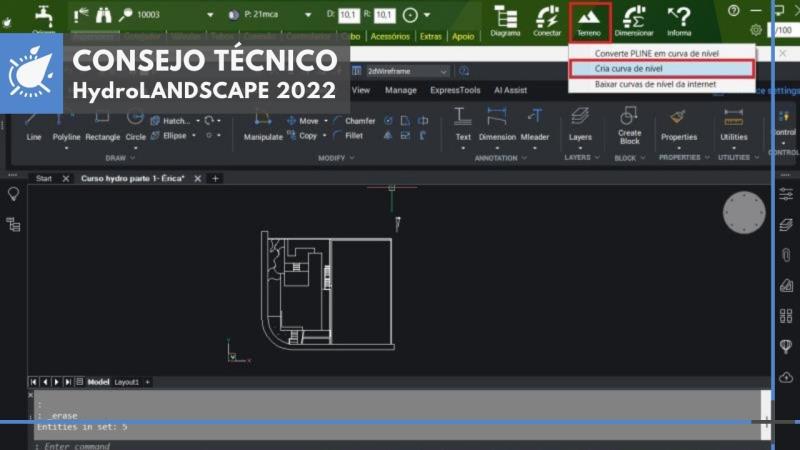Click the binoculars search icon
This screenshot has width=800, height=450.
pyautogui.click(x=104, y=15)
